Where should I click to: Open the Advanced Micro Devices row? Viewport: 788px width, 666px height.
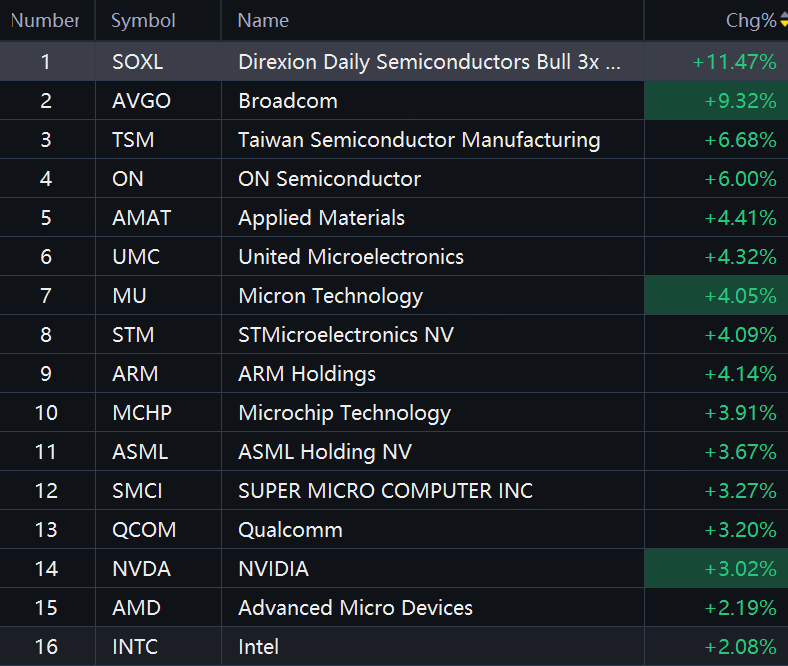(394, 608)
